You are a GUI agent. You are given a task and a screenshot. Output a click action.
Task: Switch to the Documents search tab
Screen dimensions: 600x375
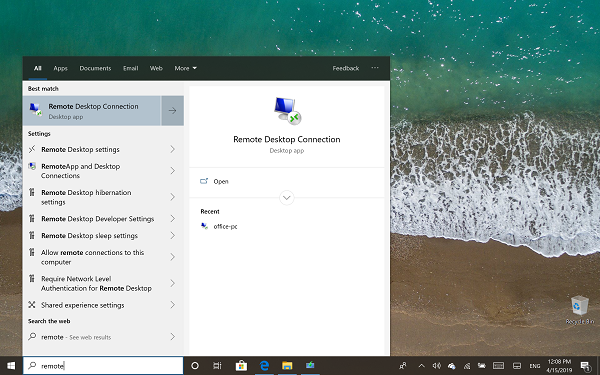tap(95, 68)
